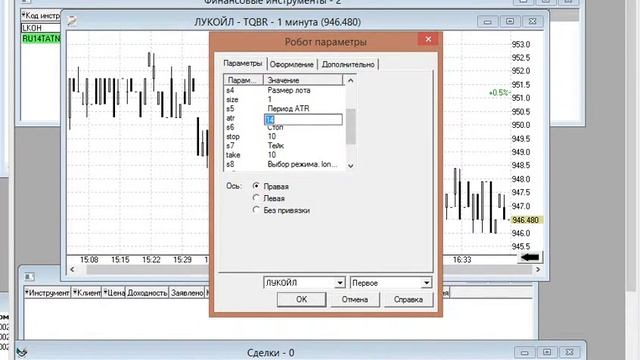The width and height of the screenshot is (640, 360).
Task: Minimize the ЛУКОЙЛ chart window
Action: [487, 22]
